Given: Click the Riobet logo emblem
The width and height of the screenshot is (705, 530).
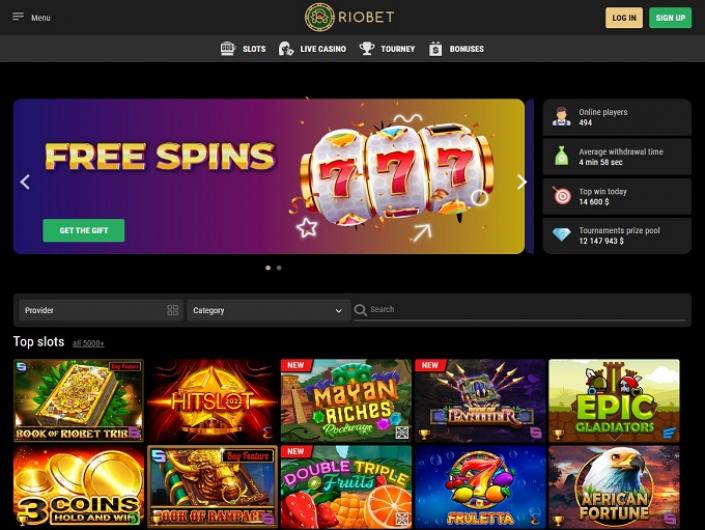Looking at the screenshot, I should click(x=319, y=17).
